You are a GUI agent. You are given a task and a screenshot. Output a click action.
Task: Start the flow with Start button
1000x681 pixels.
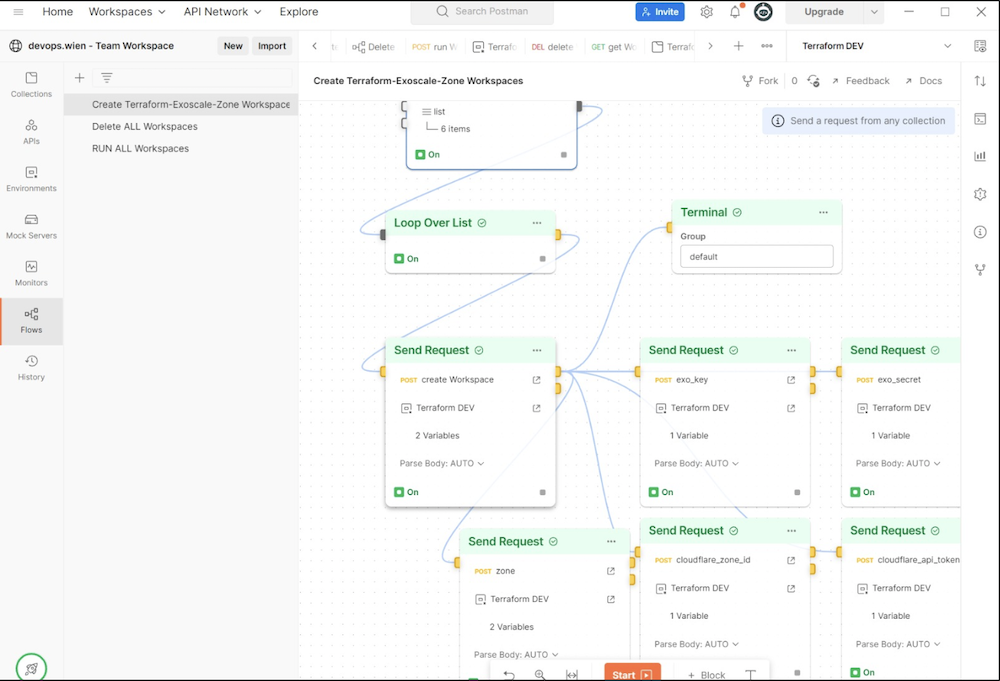632,674
